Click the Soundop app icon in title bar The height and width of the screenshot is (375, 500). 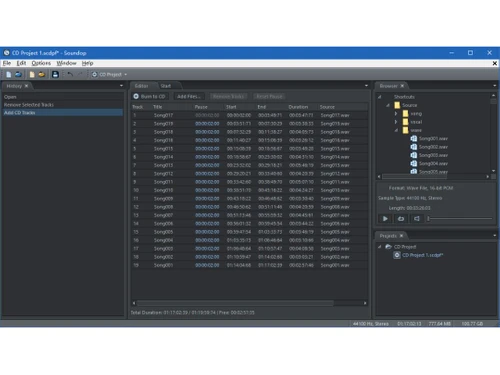pyautogui.click(x=6, y=53)
